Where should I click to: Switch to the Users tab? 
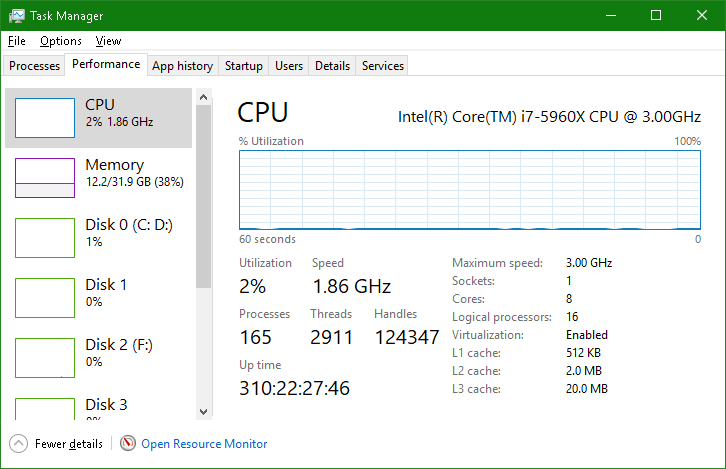point(289,66)
